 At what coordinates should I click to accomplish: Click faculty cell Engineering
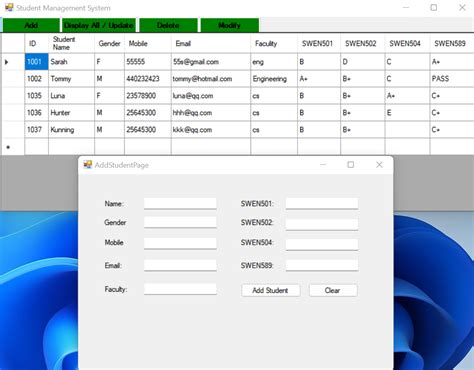pyautogui.click(x=274, y=79)
